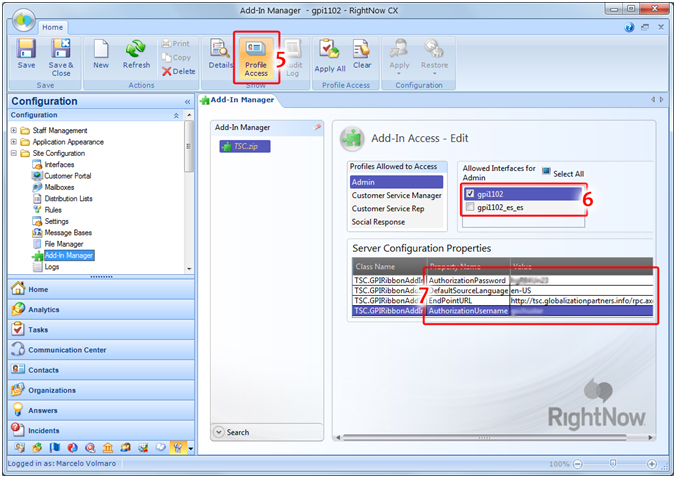
Task: Uncheck the gpi1102 interface checkbox
Action: pyautogui.click(x=470, y=192)
